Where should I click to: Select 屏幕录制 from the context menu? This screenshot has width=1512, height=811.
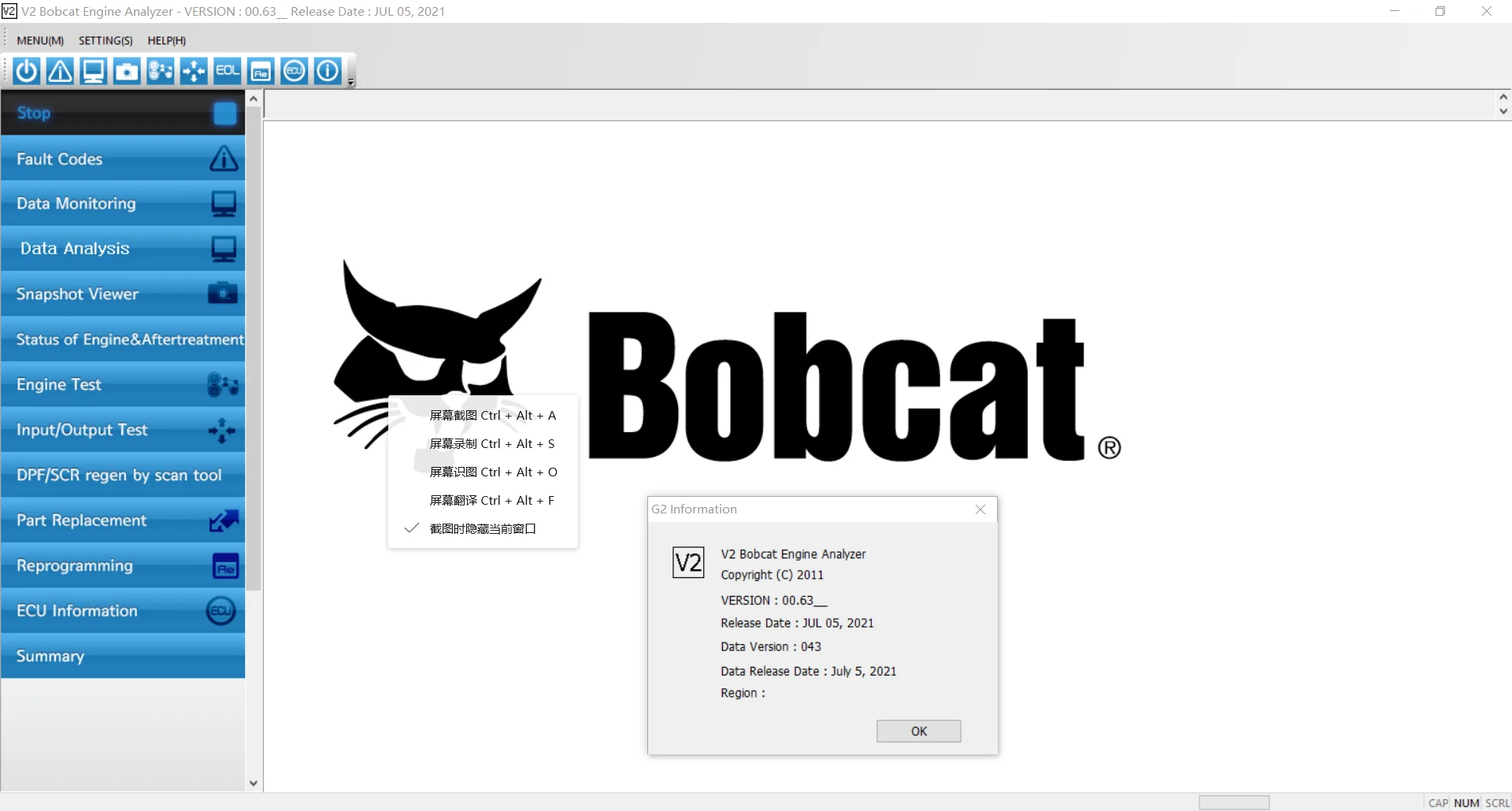coord(492,443)
